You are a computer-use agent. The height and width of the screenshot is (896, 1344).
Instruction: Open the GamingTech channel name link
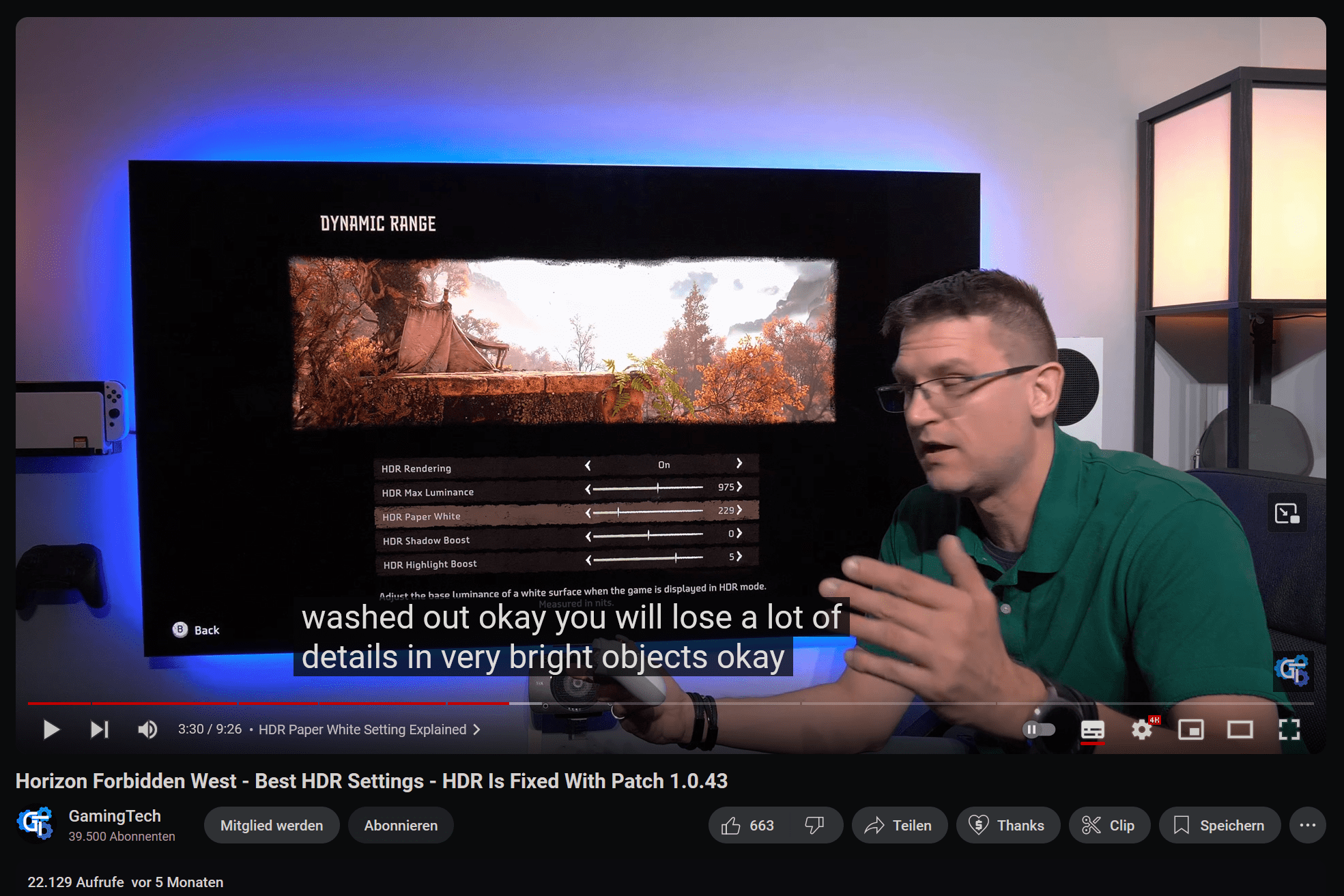click(x=115, y=815)
